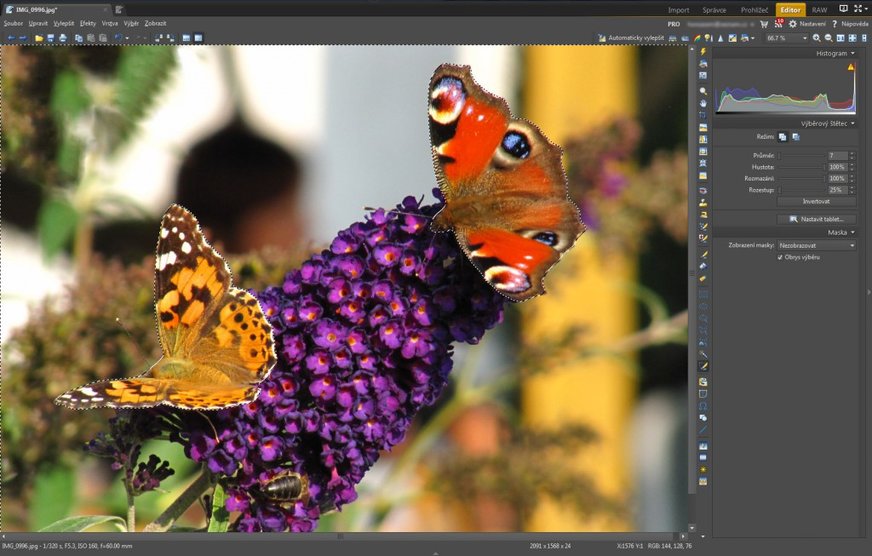Select the Zoom magnifier tool in the side toolbar

pos(703,91)
